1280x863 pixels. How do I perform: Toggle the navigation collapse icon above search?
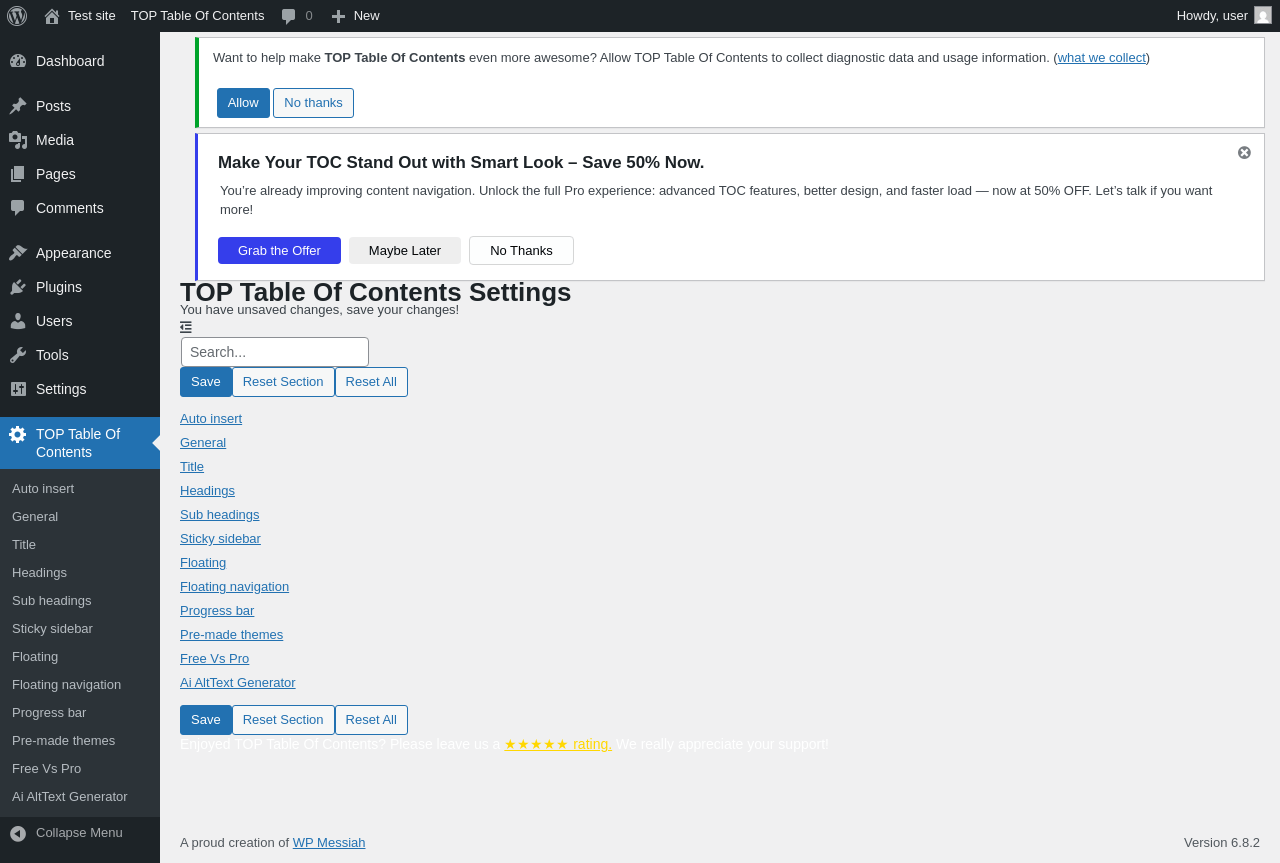point(186,327)
